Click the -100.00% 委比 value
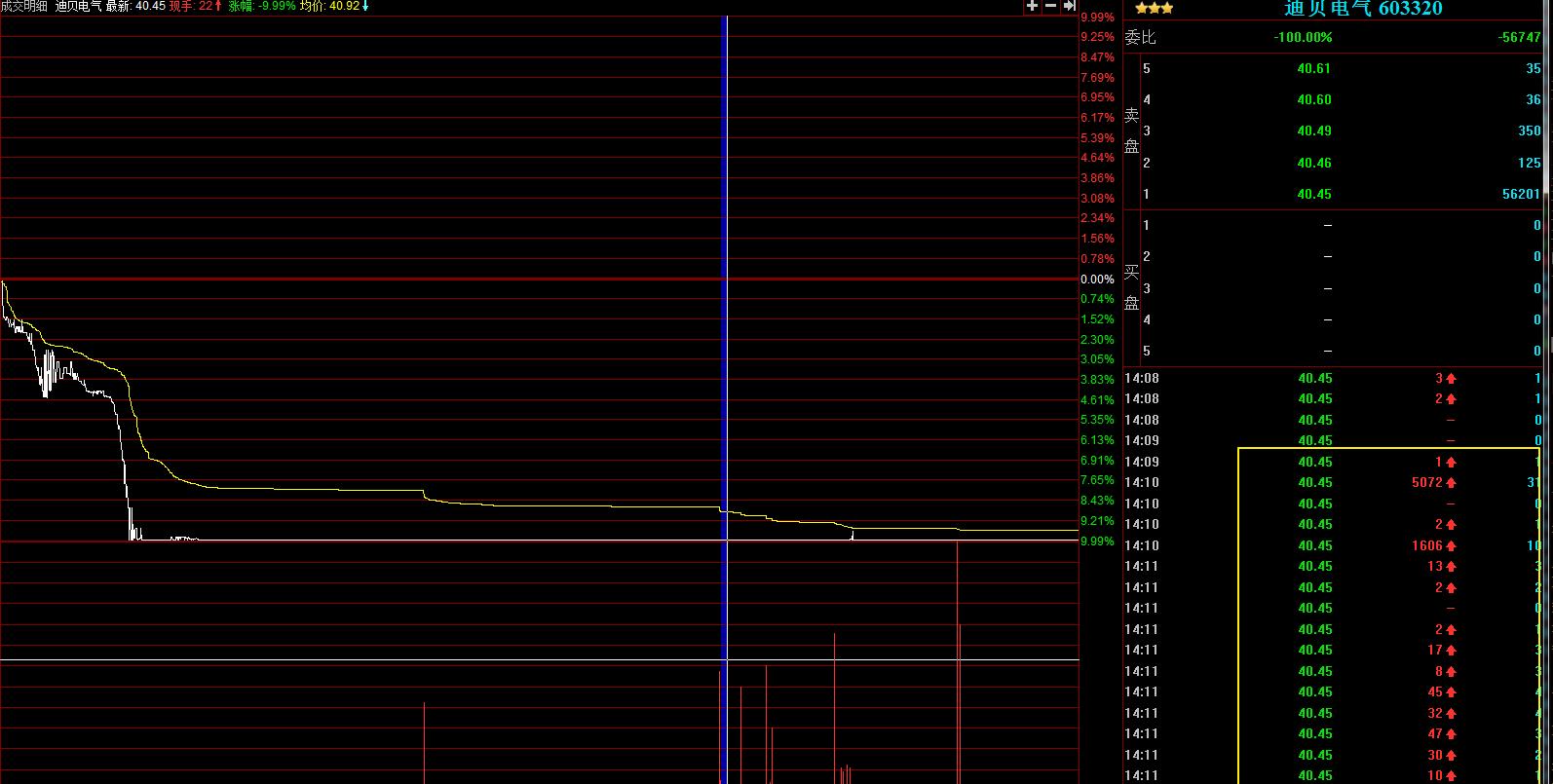The width and height of the screenshot is (1553, 784). (1303, 37)
